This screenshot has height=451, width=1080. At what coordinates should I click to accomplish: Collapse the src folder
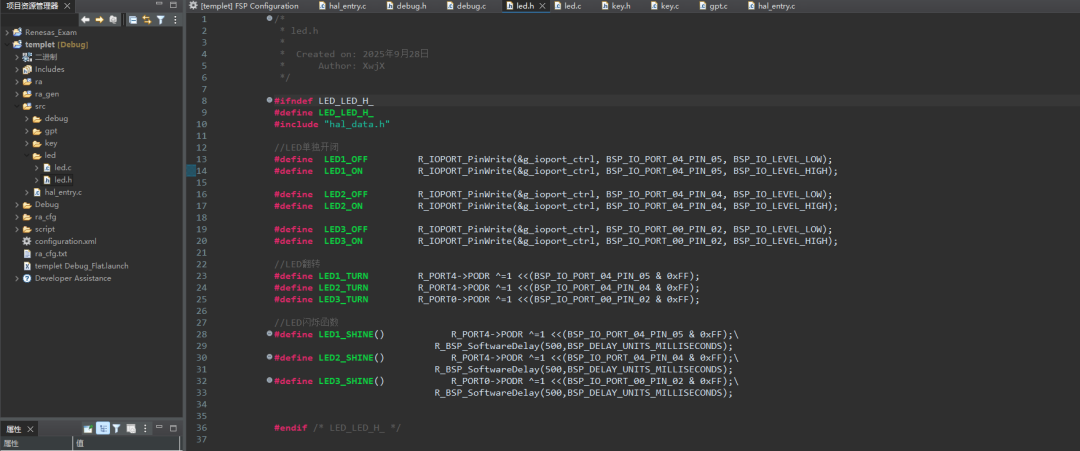pyautogui.click(x=17, y=106)
